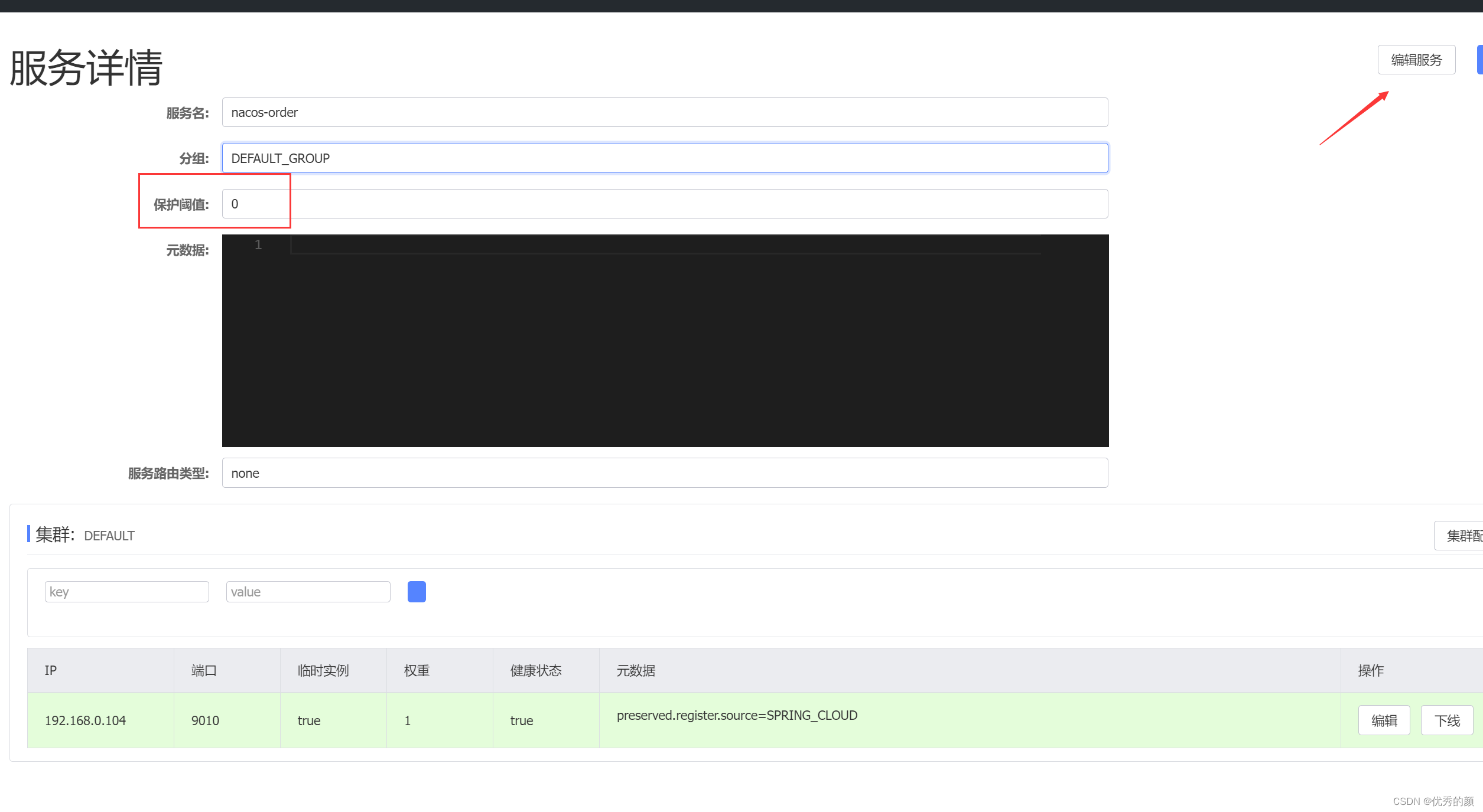The width and height of the screenshot is (1483, 812).
Task: Click the IP column header
Action: click(51, 670)
